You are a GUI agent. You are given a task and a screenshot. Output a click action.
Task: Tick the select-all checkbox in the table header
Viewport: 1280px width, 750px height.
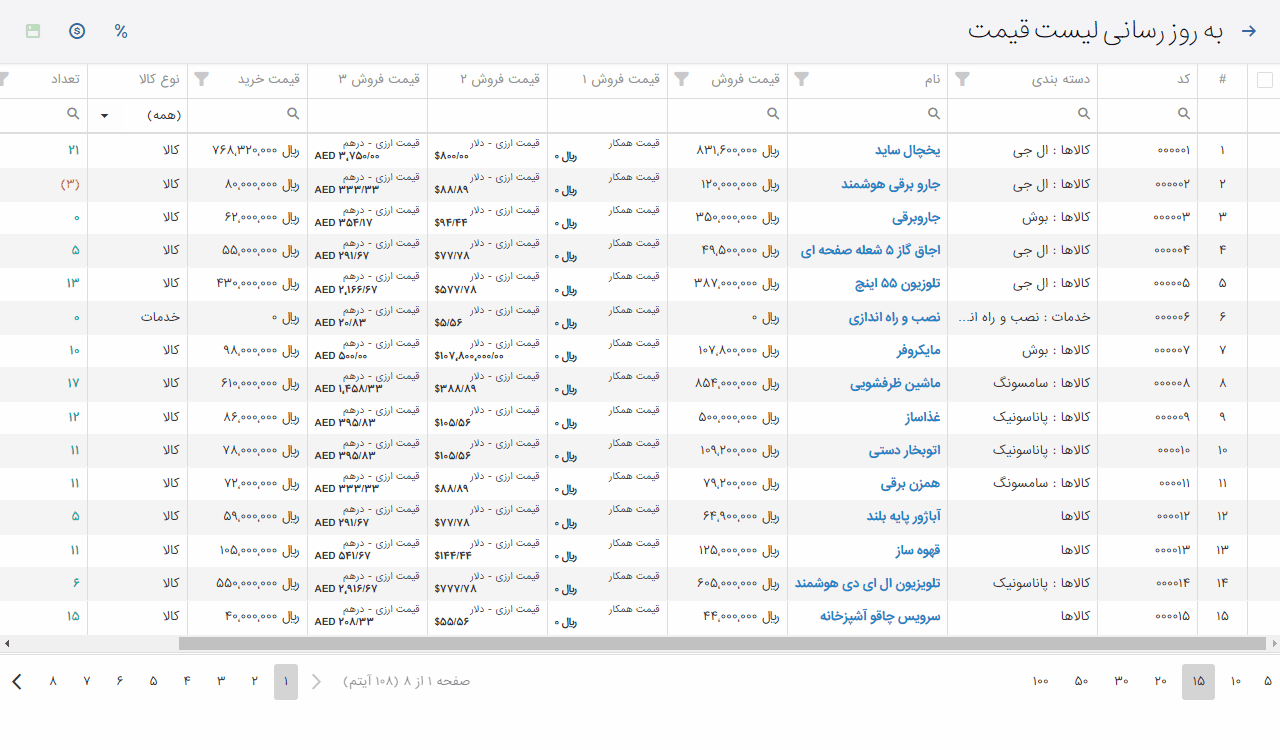tap(1264, 80)
